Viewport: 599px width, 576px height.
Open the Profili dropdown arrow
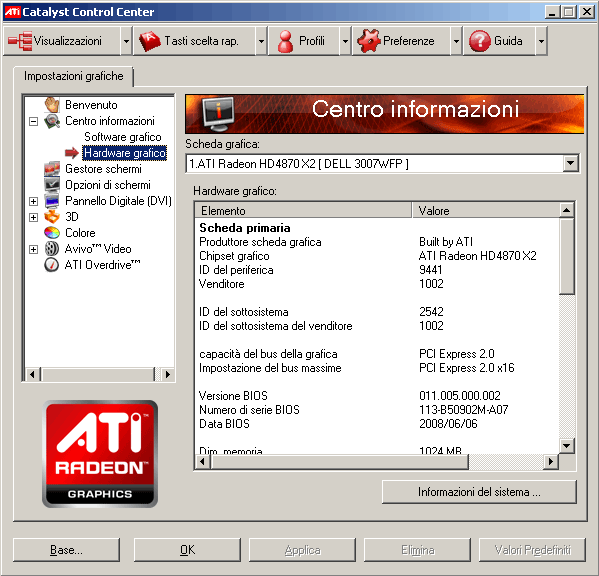[345, 41]
